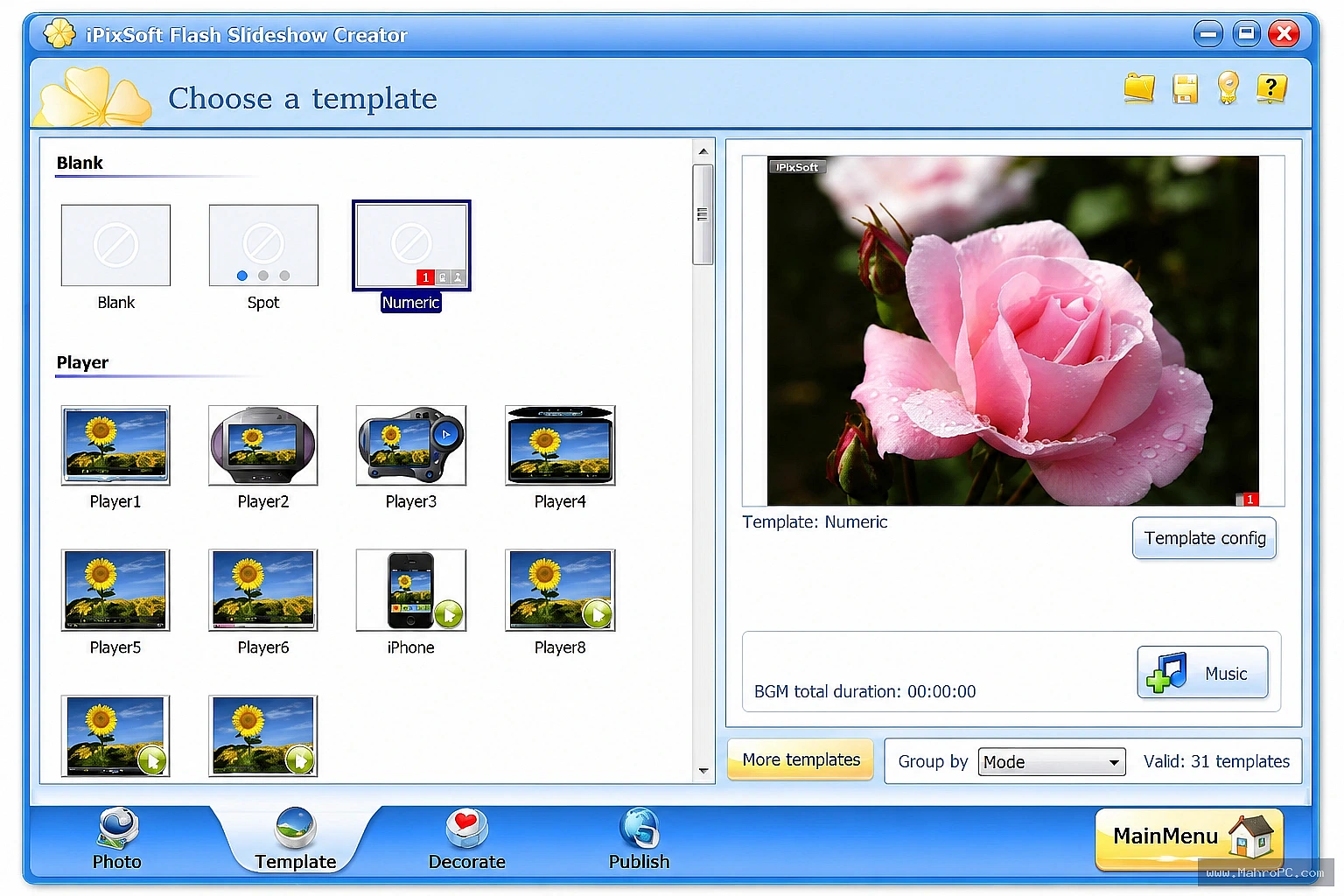1344x896 pixels.
Task: Expand the Group by Mode dropdown
Action: [1052, 762]
